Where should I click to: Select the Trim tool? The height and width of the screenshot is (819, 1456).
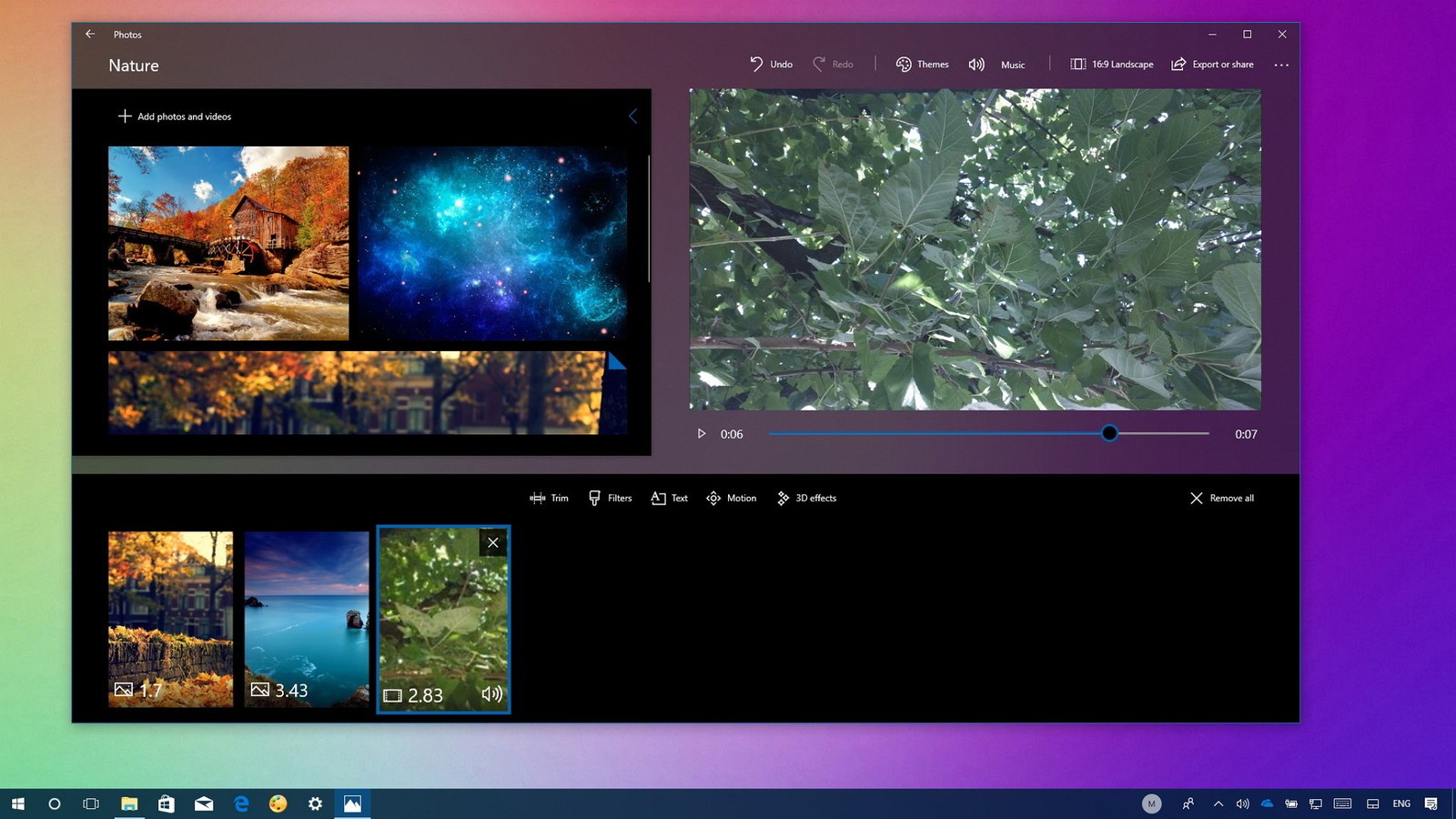(x=548, y=498)
